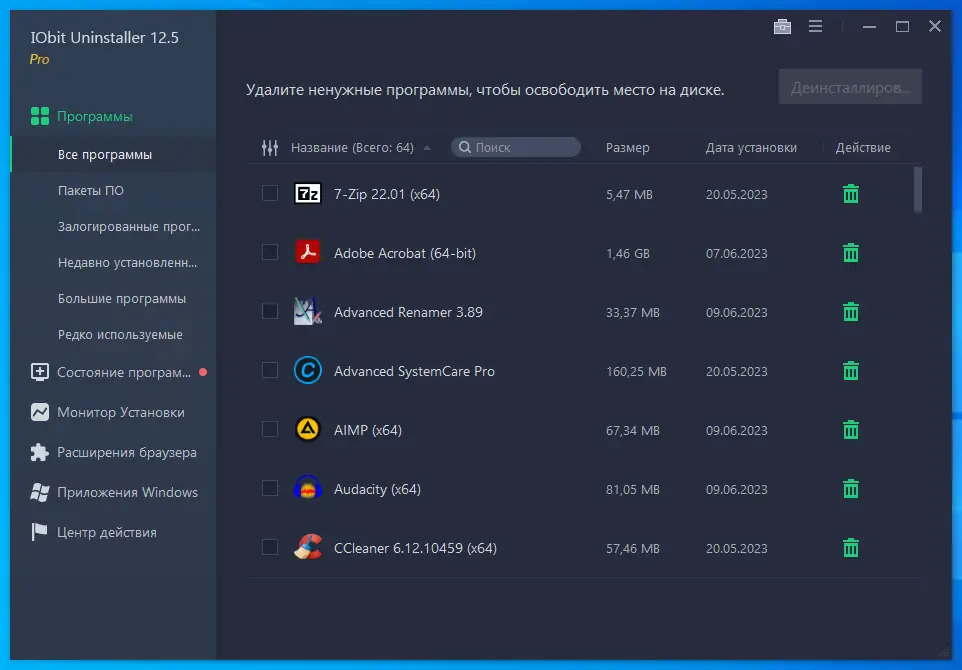Click the Деинсталлировать button
Image resolution: width=962 pixels, height=670 pixels.
[x=850, y=87]
